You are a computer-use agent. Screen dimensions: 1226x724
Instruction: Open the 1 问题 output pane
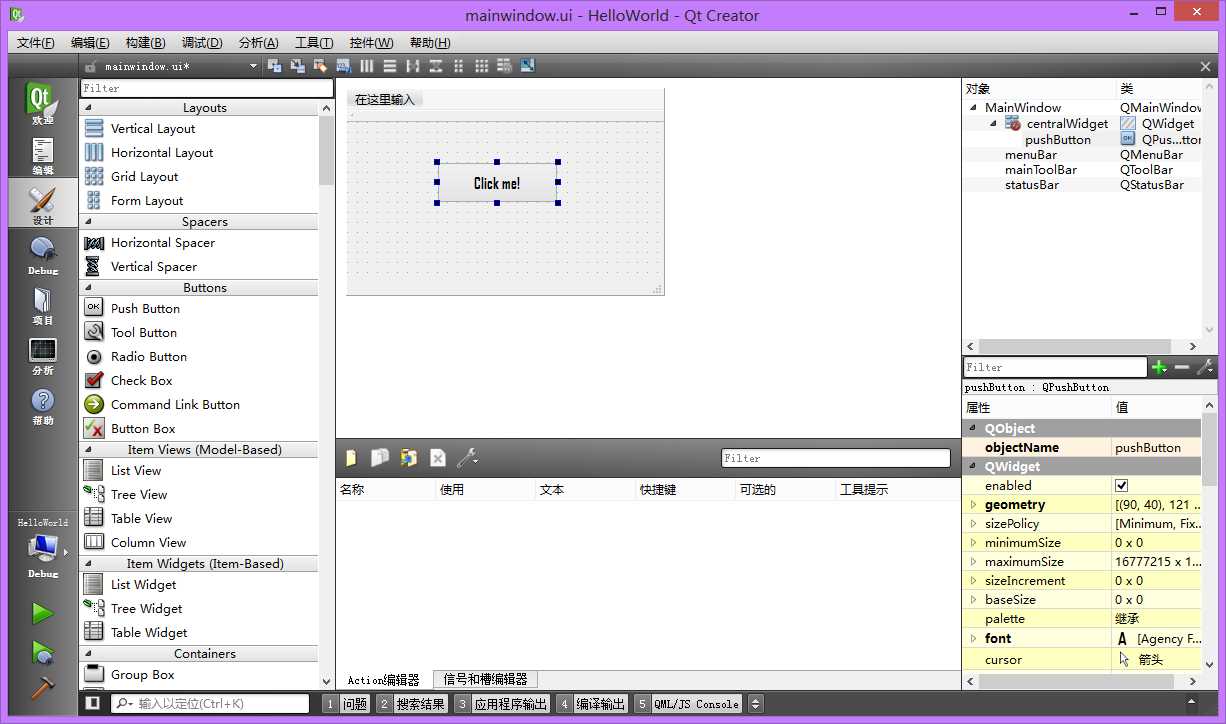click(346, 703)
